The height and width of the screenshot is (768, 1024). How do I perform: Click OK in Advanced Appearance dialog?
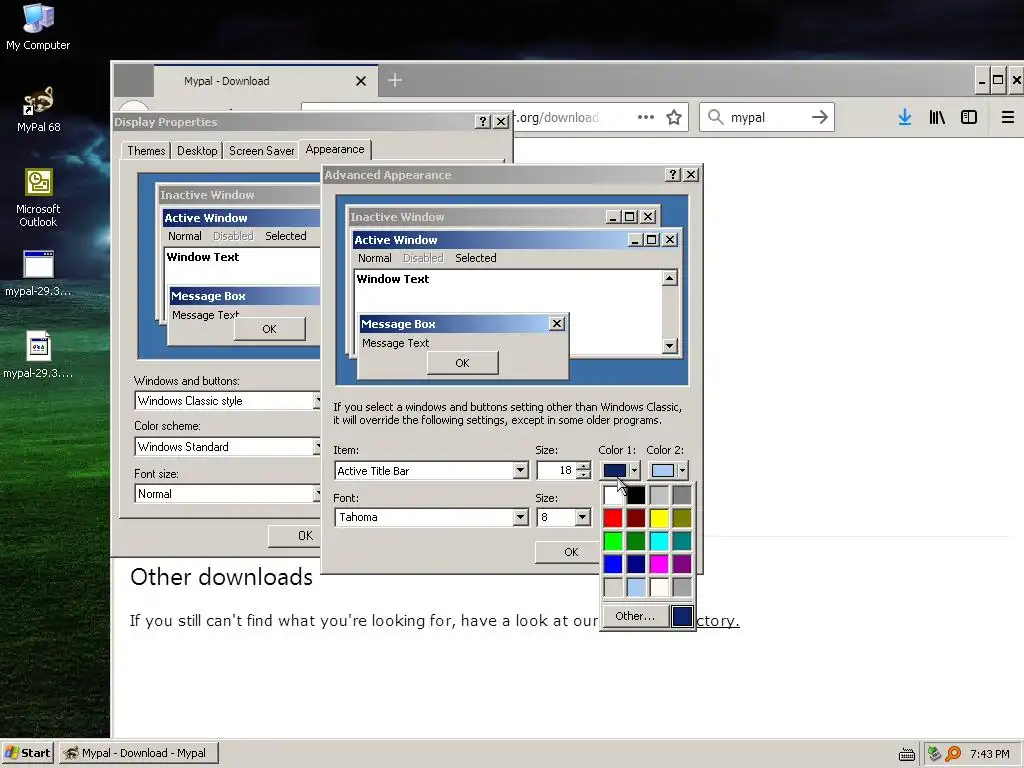click(570, 552)
